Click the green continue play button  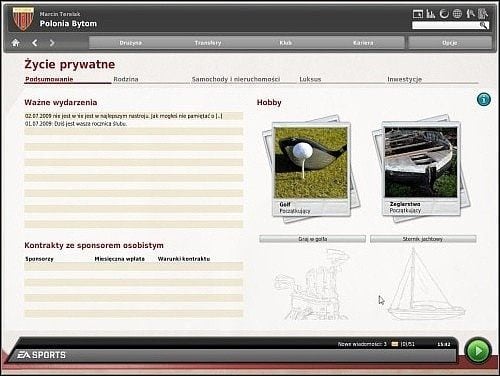pyautogui.click(x=478, y=351)
